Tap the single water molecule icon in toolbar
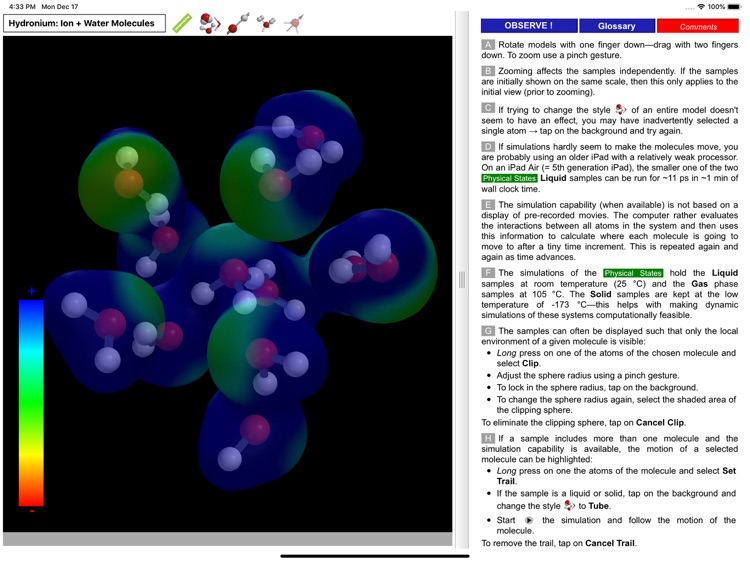This screenshot has height=562, width=750. pos(266,23)
